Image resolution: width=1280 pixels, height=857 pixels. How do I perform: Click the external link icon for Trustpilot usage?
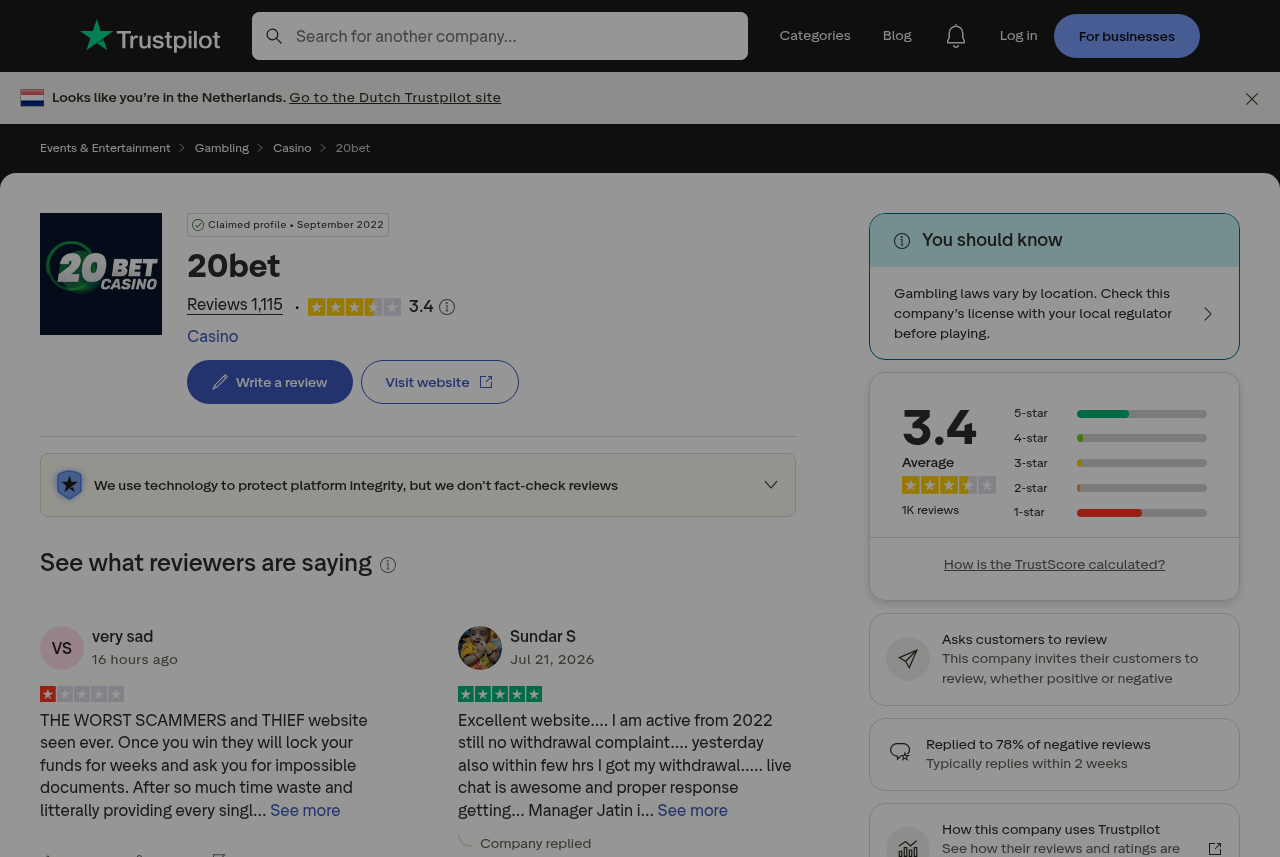click(x=1215, y=849)
